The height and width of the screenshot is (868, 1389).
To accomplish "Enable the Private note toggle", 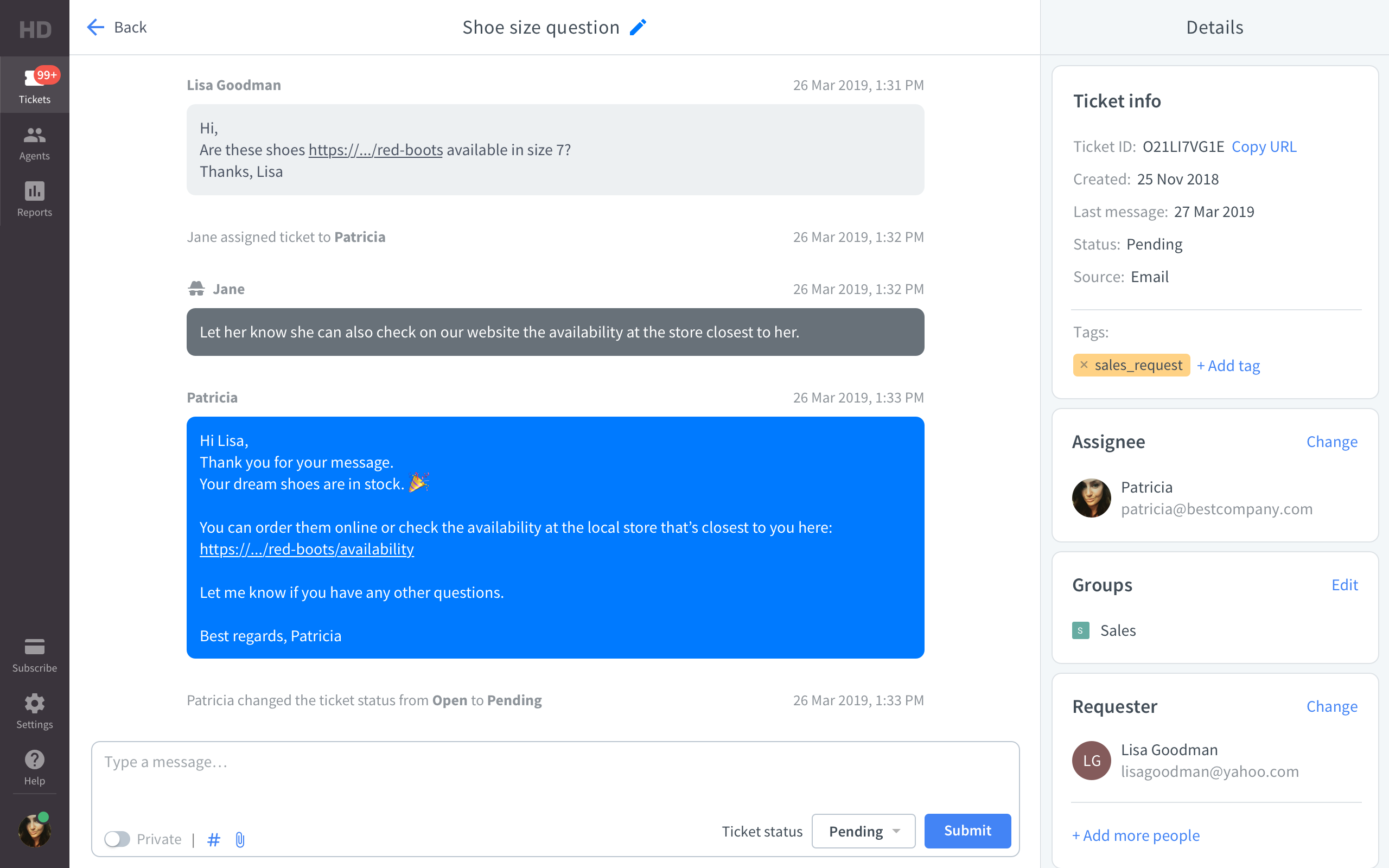I will pyautogui.click(x=118, y=839).
